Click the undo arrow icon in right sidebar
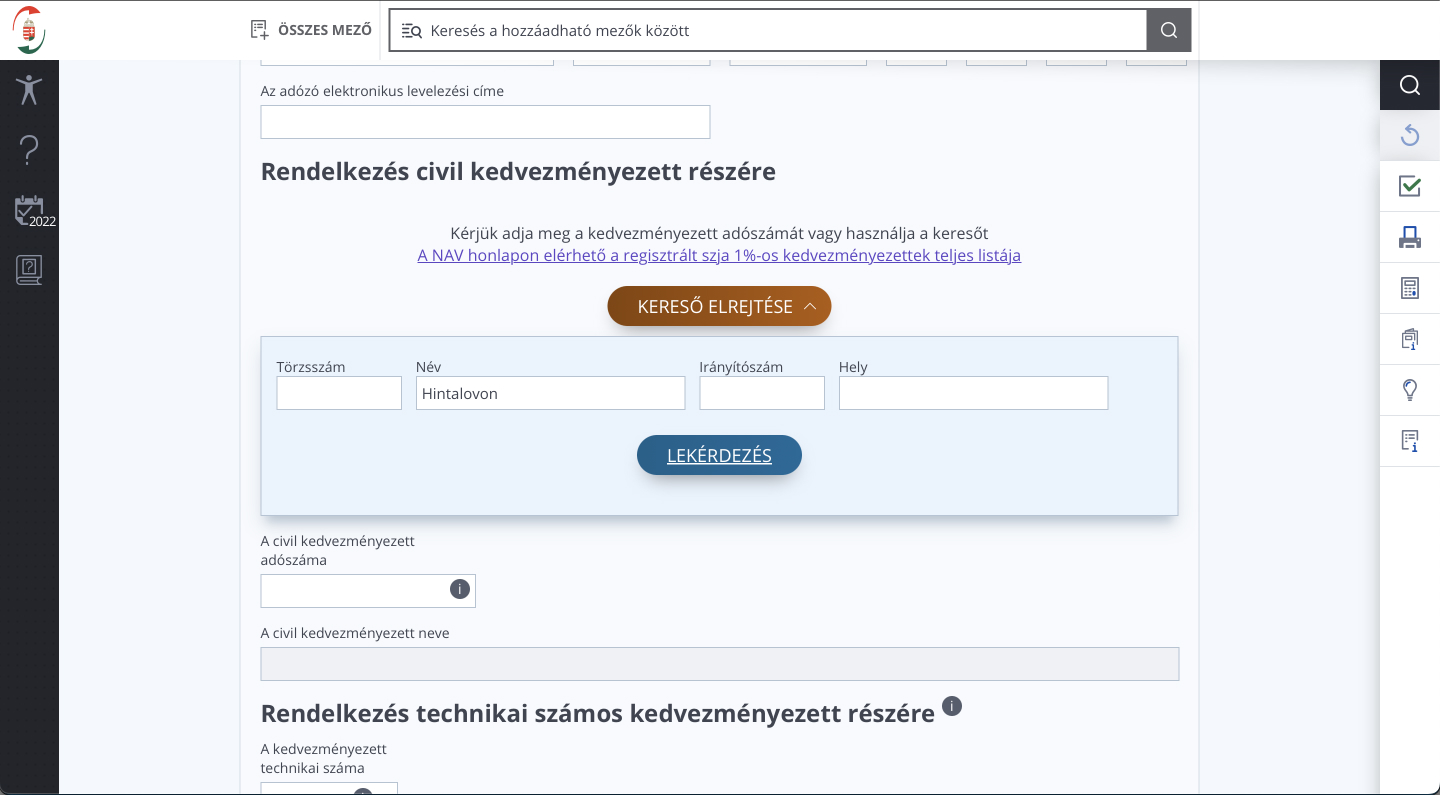Image resolution: width=1440 pixels, height=795 pixels. (x=1409, y=135)
